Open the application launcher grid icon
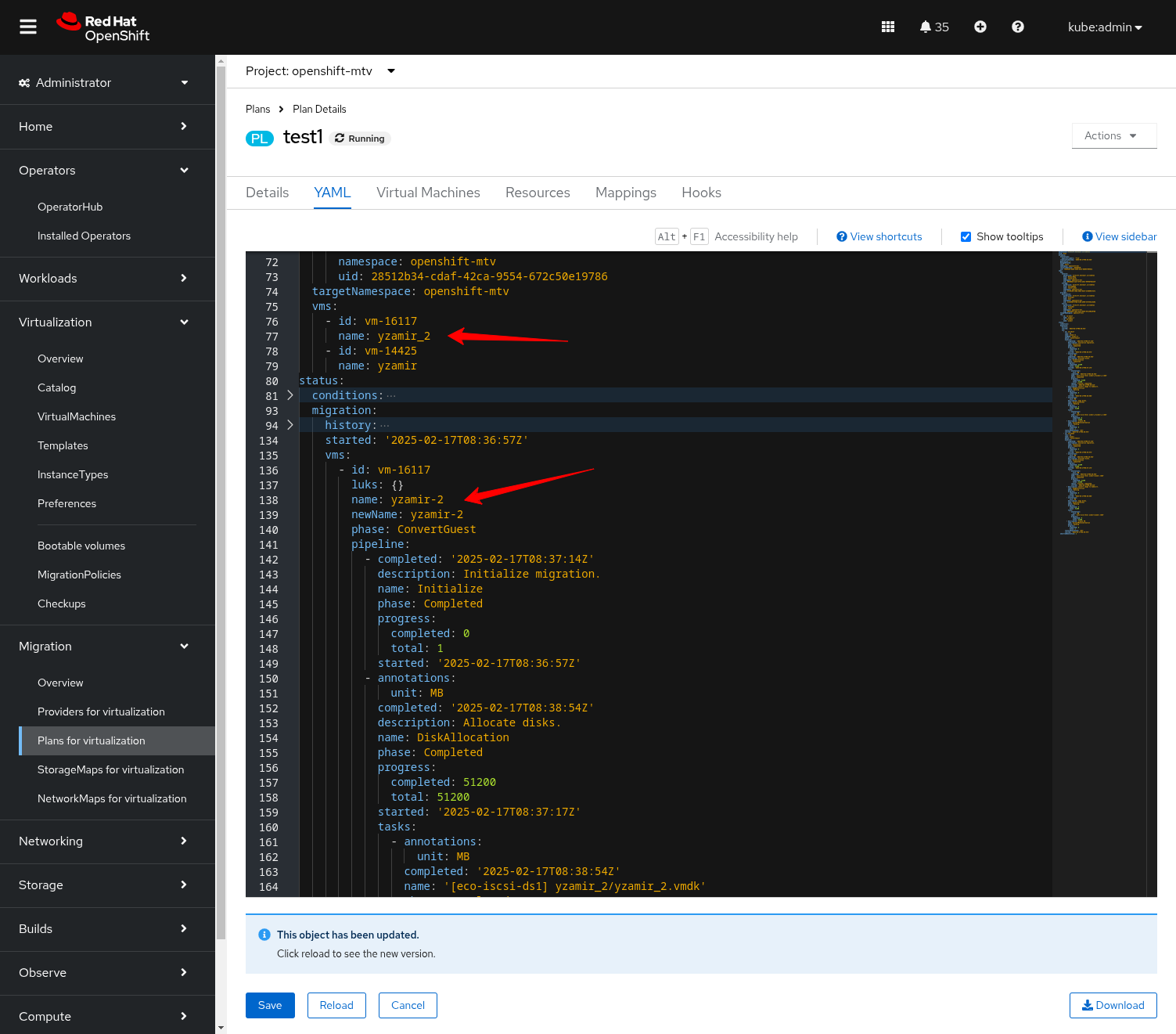Screen dimensions: 1176x1034 point(888,27)
